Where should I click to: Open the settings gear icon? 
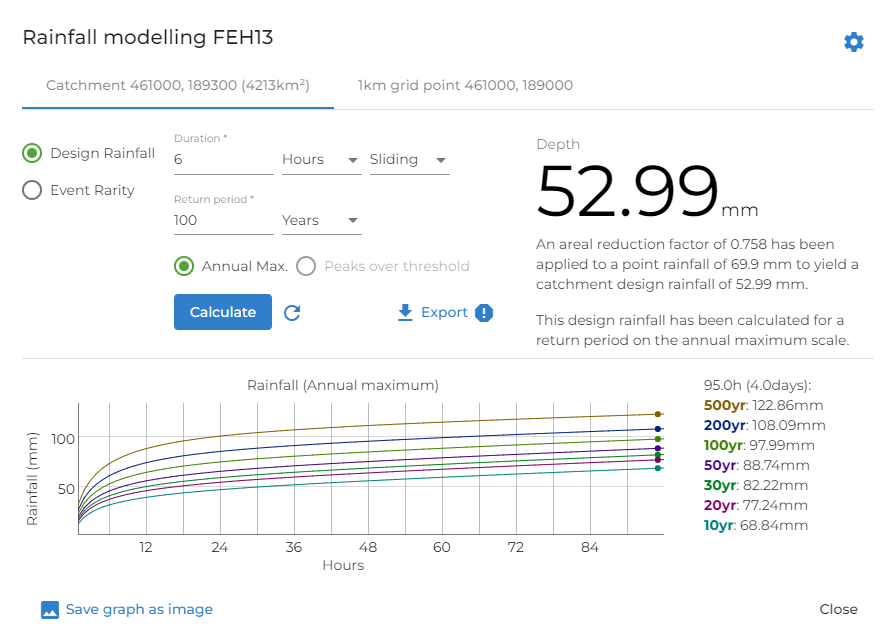pyautogui.click(x=853, y=42)
